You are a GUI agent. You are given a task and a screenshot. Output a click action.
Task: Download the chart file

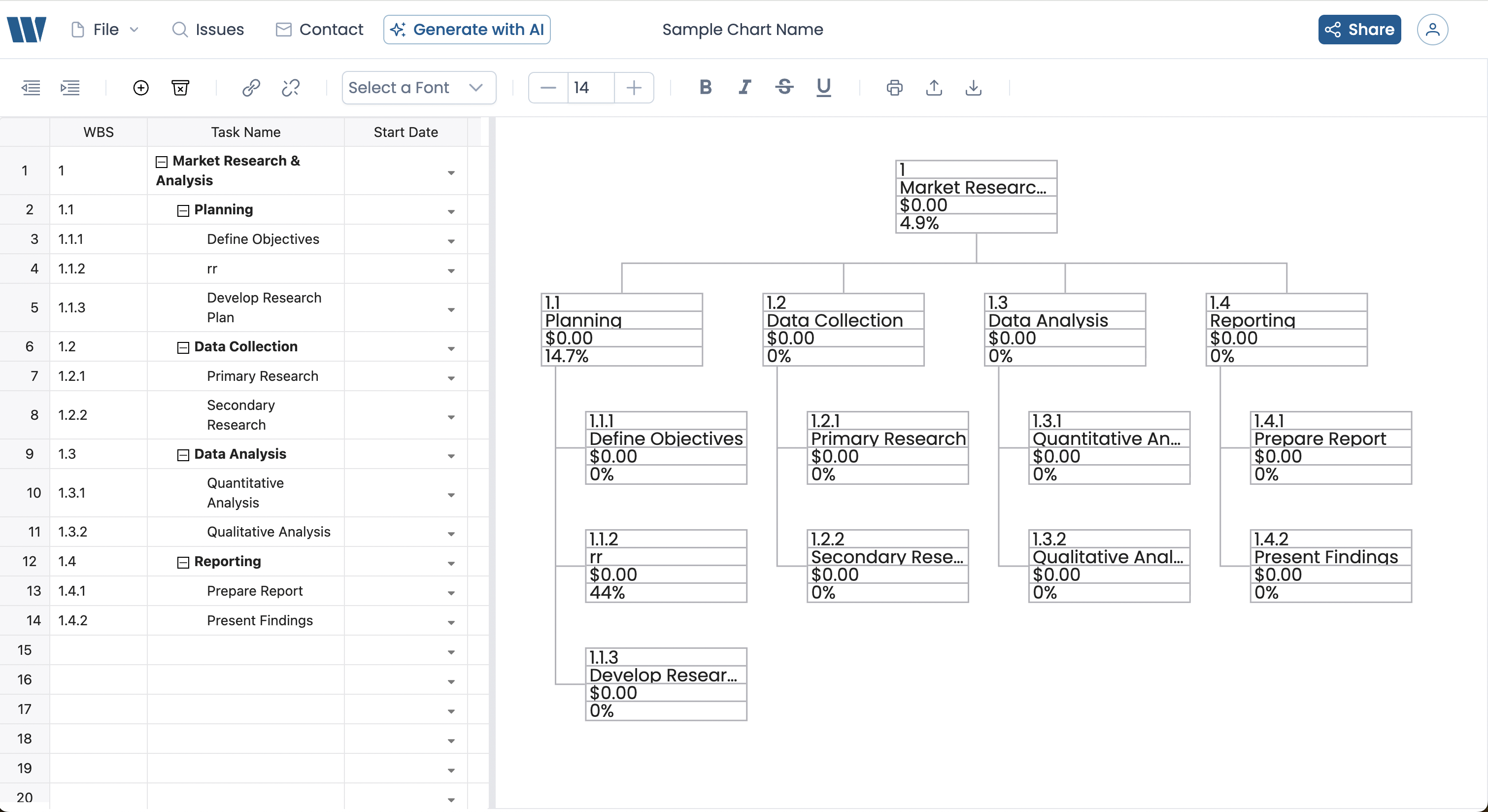coord(973,88)
